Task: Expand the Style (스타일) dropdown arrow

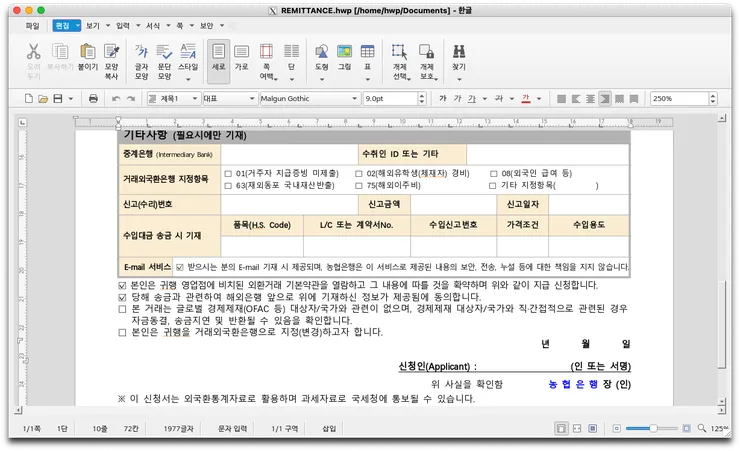Action: coord(188,79)
